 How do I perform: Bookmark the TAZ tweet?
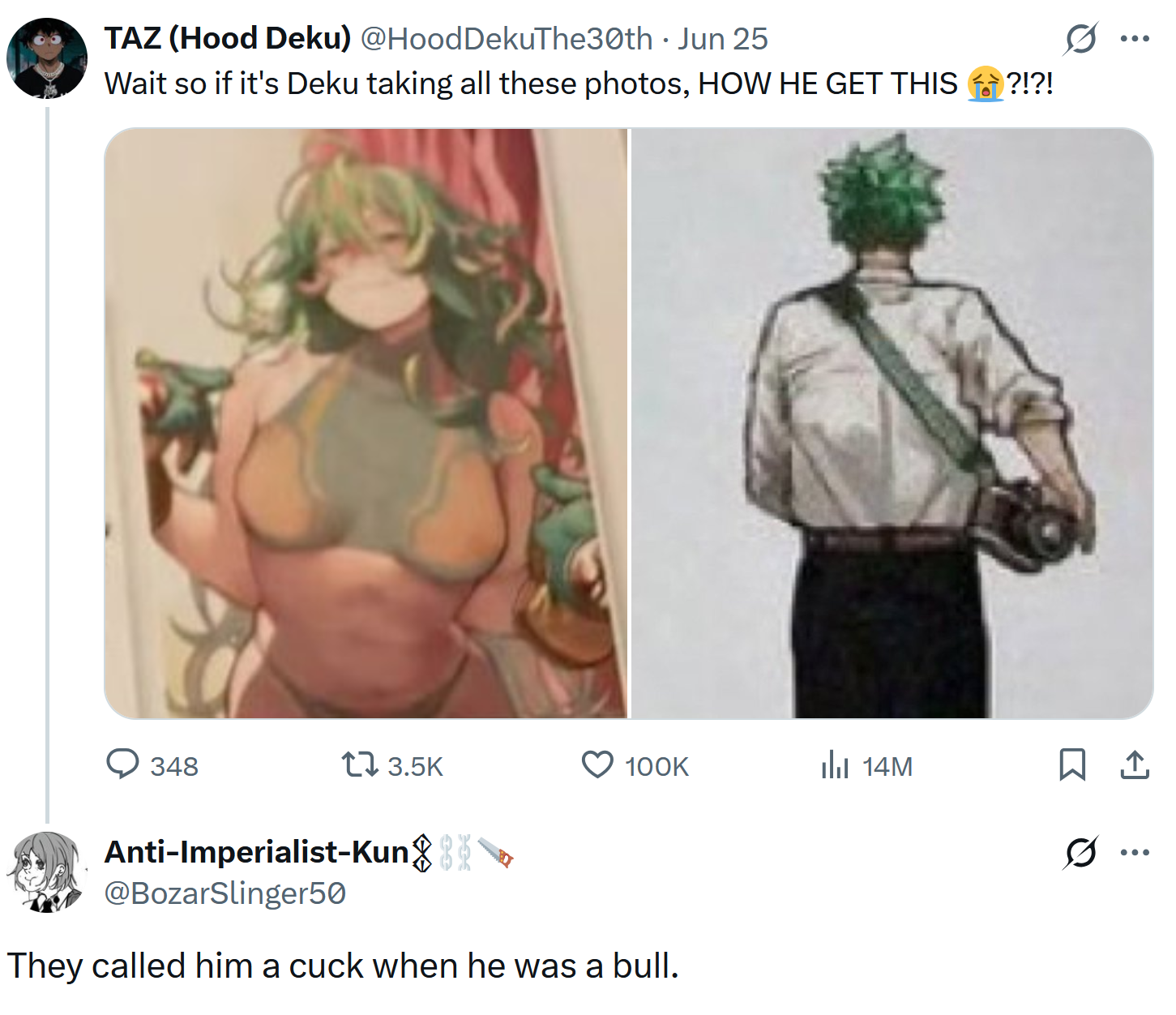(x=1072, y=764)
